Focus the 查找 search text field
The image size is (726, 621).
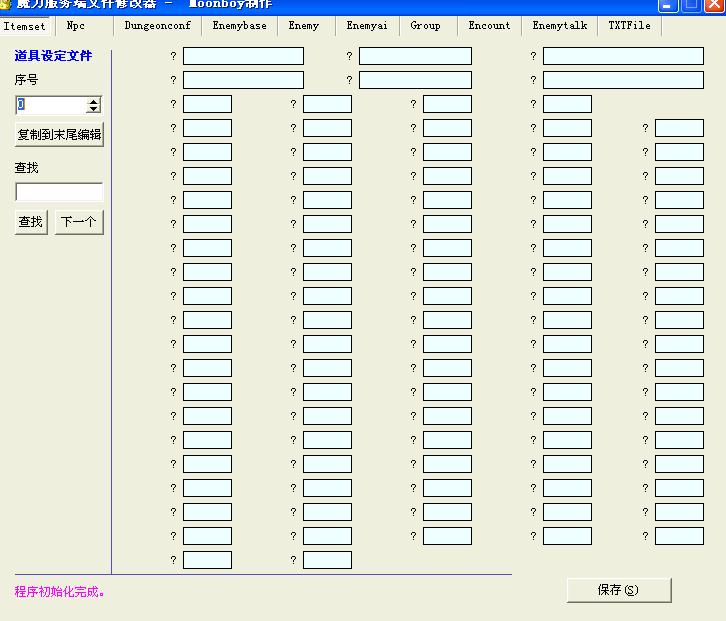coord(59,192)
